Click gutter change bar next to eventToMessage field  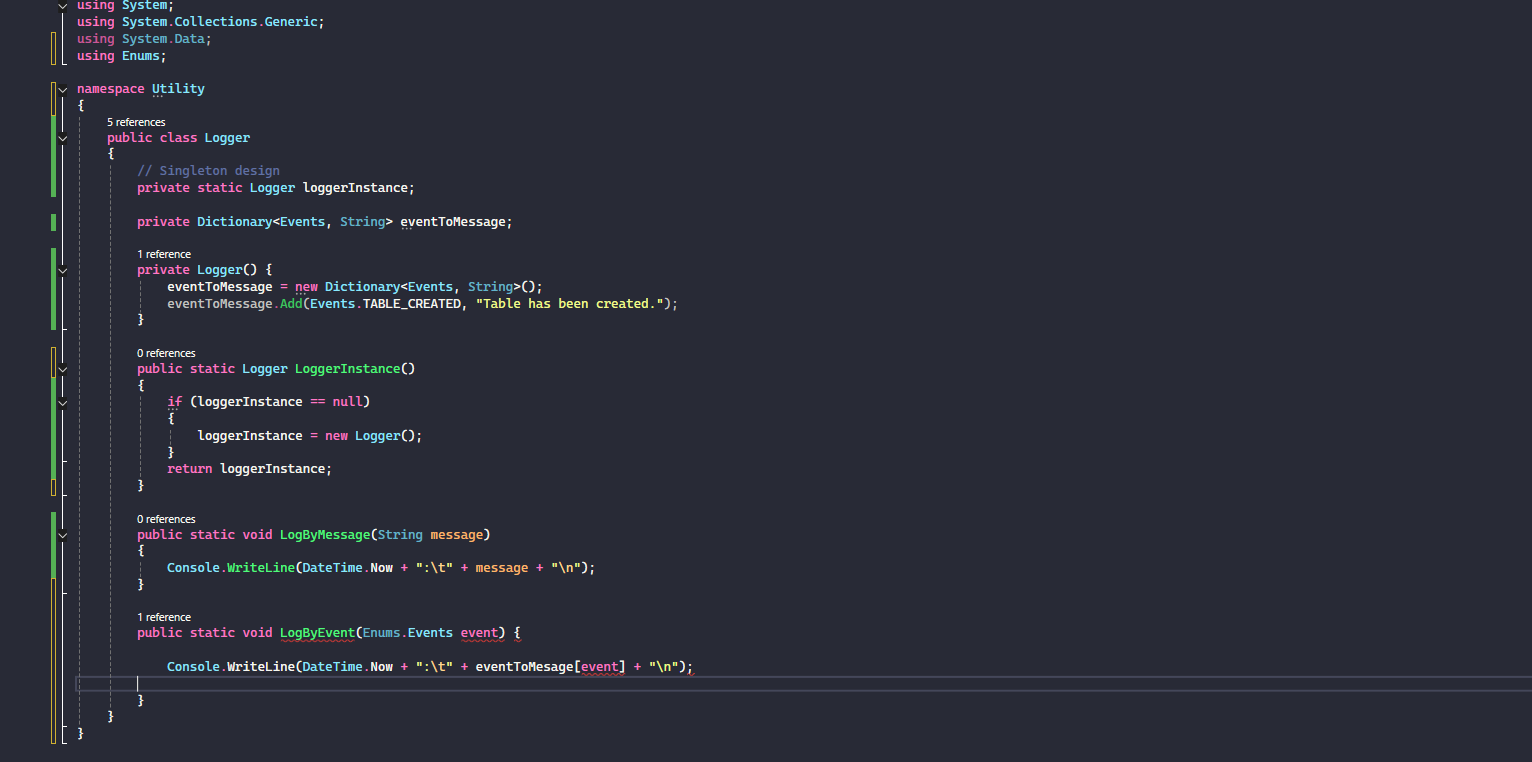(x=53, y=222)
